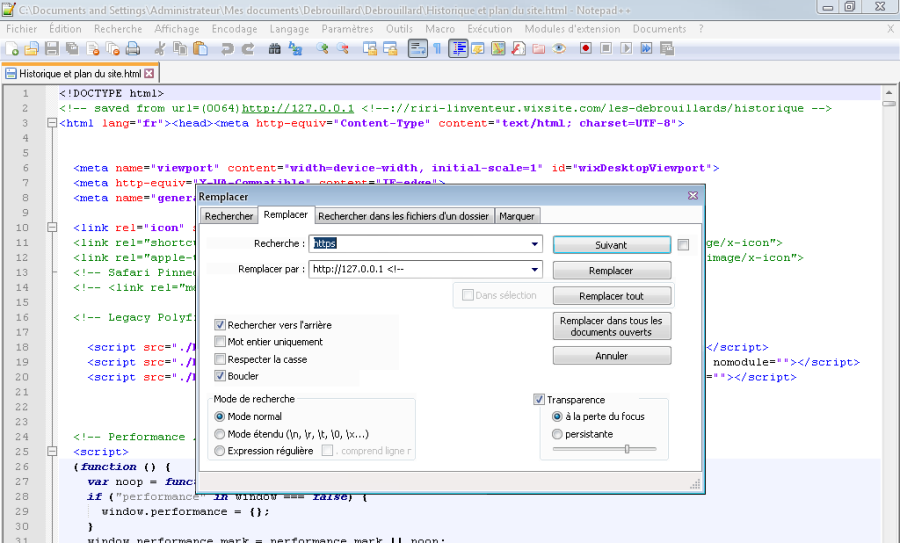Click the Find and Replace toolbar icon

click(295, 49)
